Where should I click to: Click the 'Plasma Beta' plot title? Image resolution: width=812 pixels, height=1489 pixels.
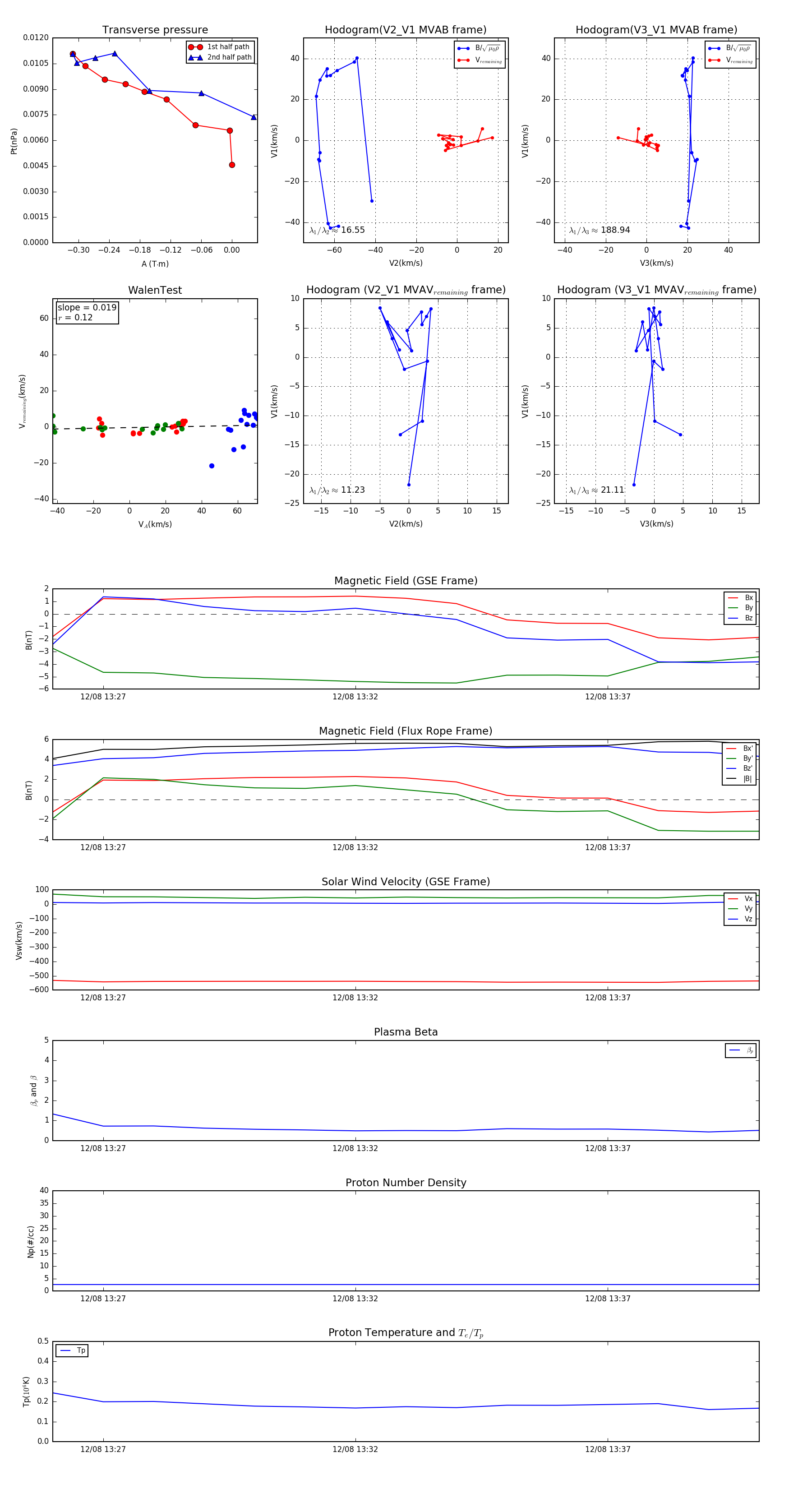click(x=406, y=1032)
